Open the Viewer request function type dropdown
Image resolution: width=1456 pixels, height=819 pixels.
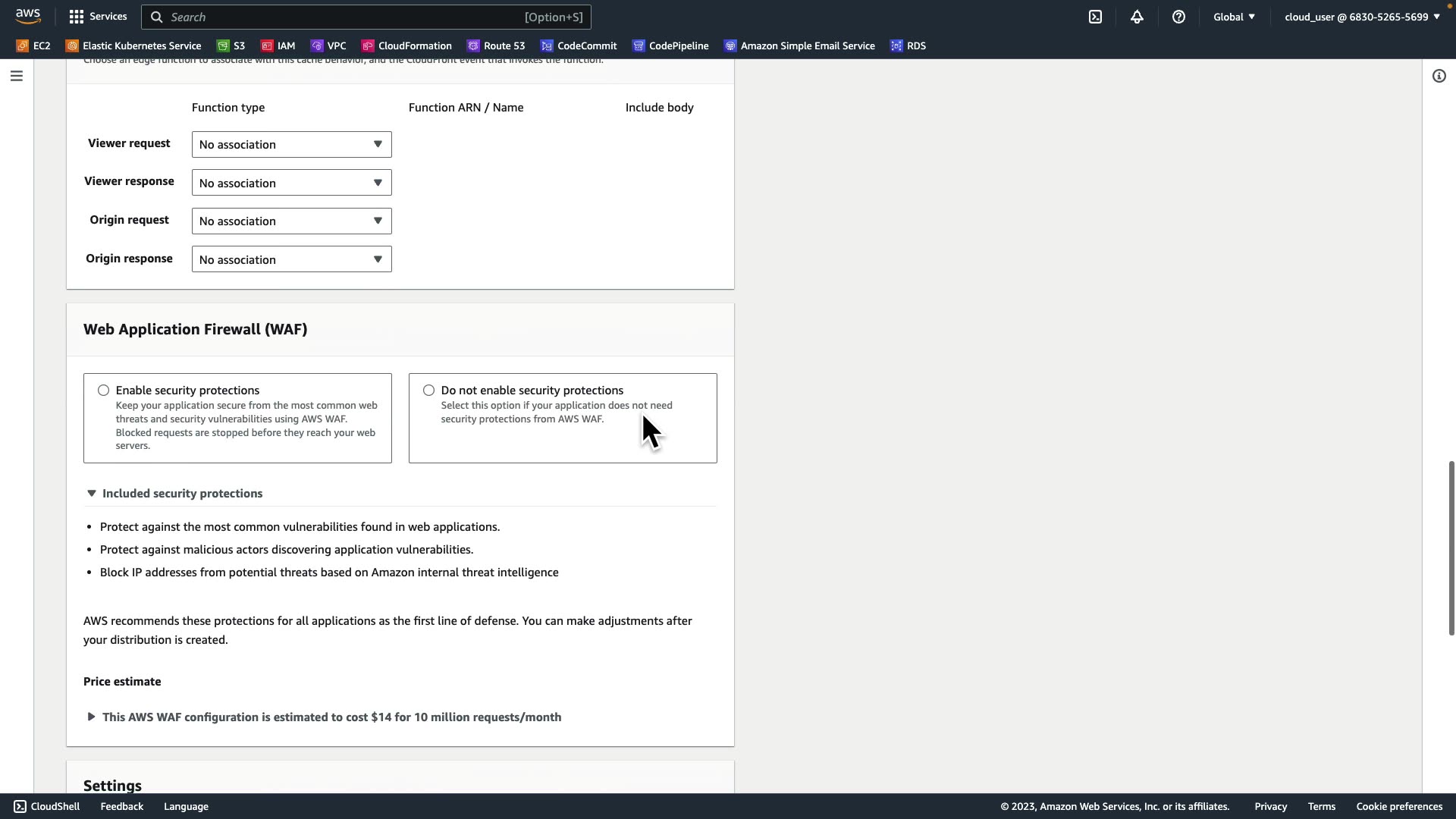pos(291,145)
